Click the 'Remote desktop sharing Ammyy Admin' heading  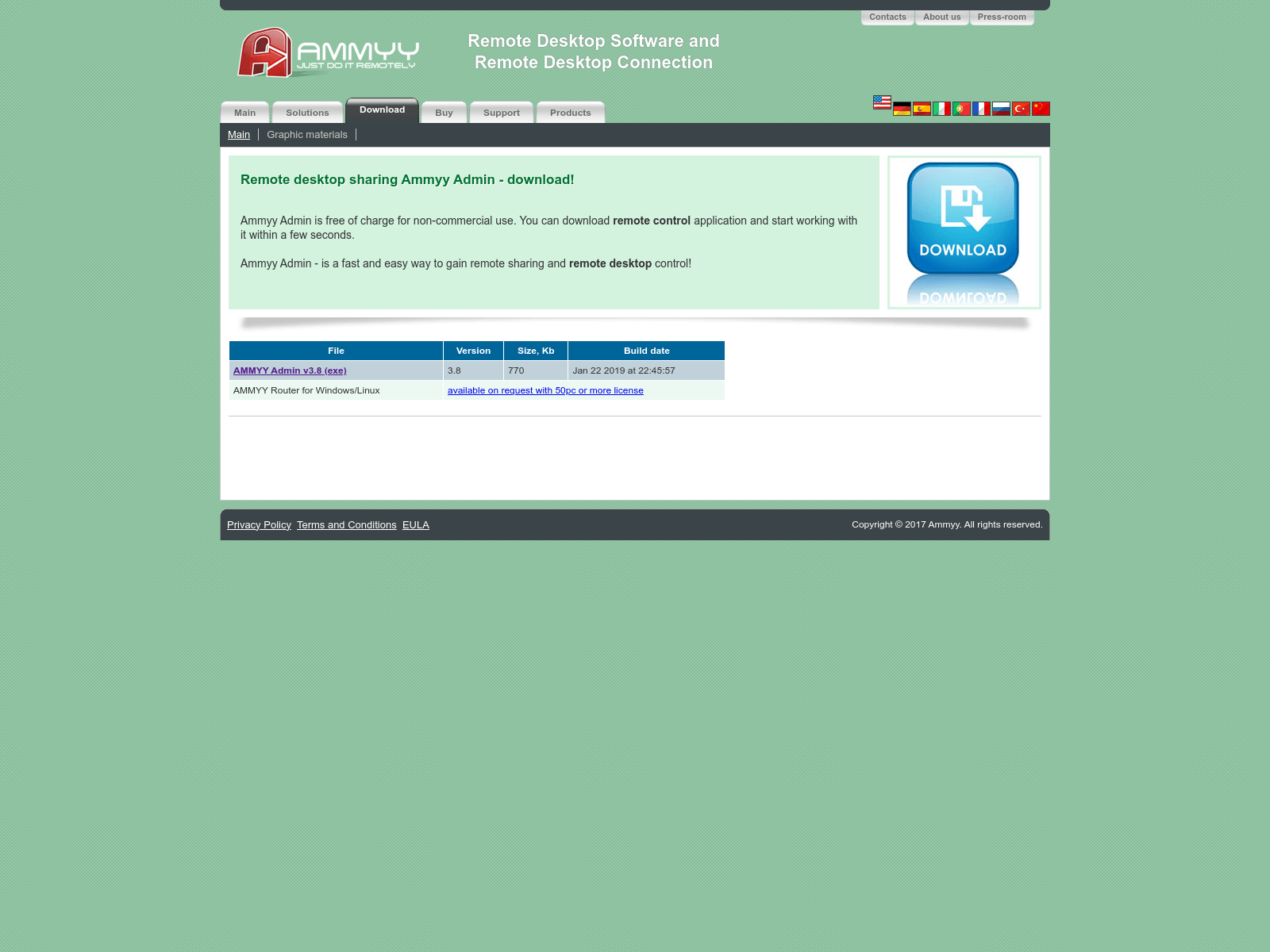[x=407, y=179]
